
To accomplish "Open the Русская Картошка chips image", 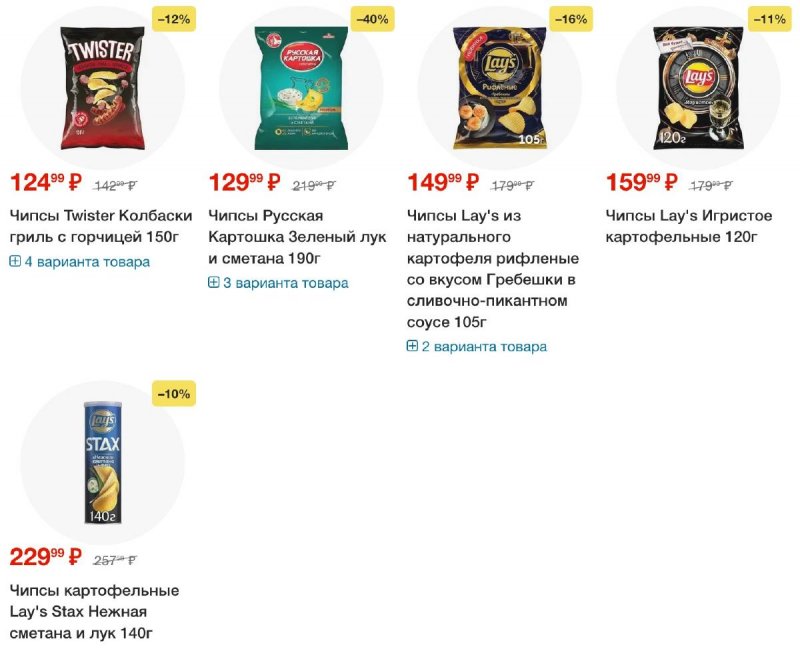I will [301, 88].
